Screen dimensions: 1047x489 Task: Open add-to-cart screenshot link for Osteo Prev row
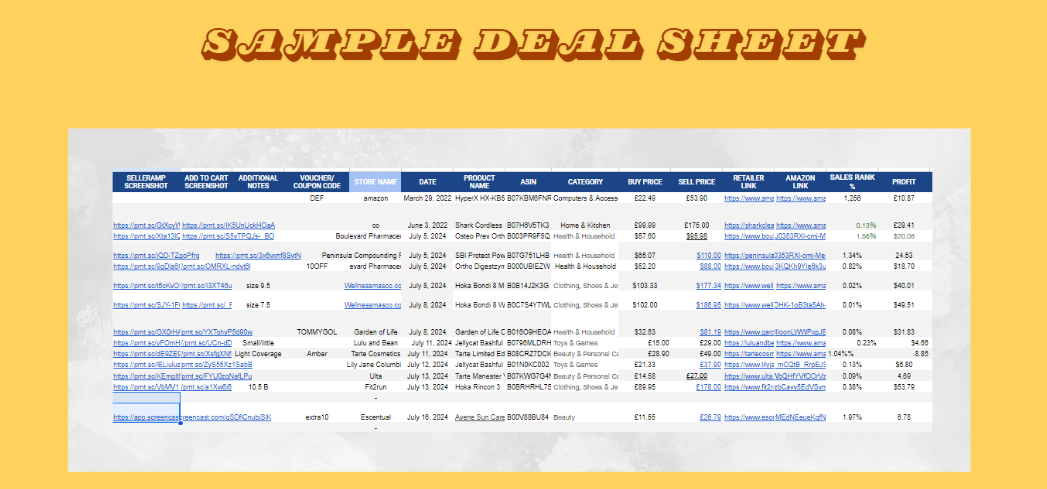click(x=228, y=236)
